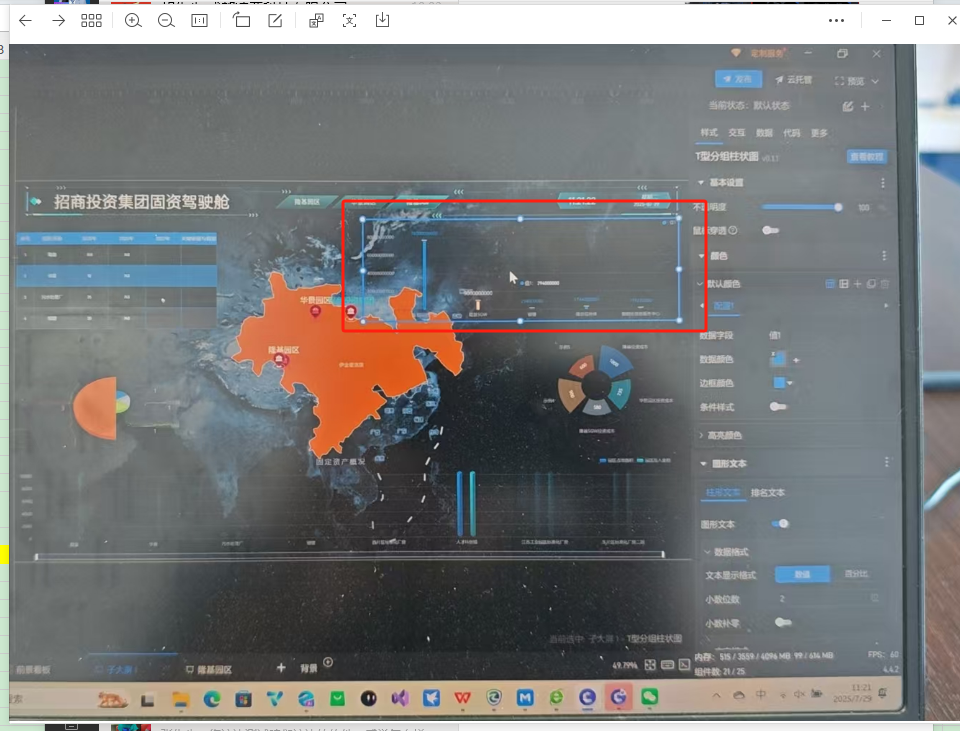
Task: Edit the image in the viewer toolbar
Action: pyautogui.click(x=276, y=21)
